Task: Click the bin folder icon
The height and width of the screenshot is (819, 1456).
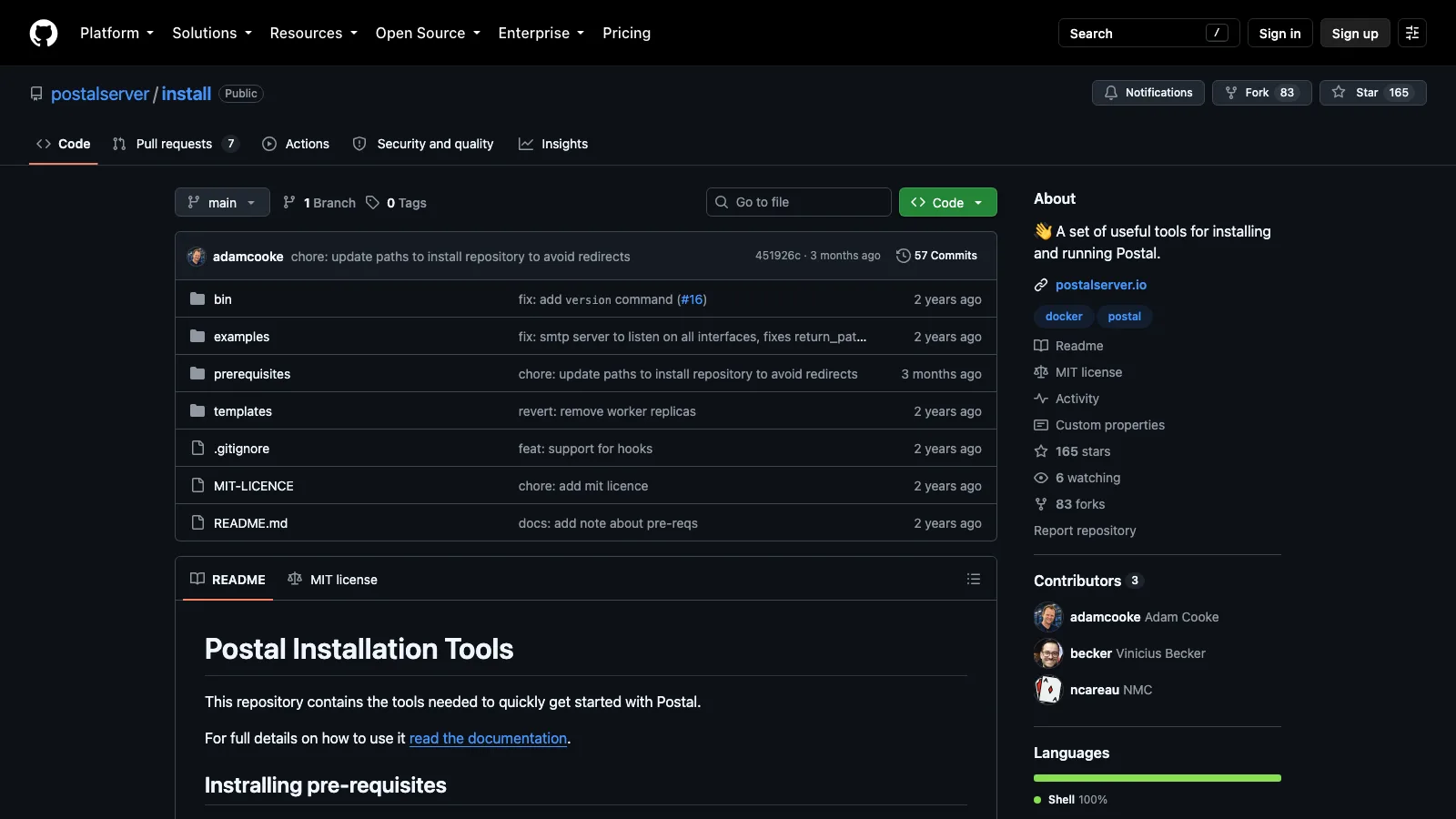Action: [x=197, y=298]
